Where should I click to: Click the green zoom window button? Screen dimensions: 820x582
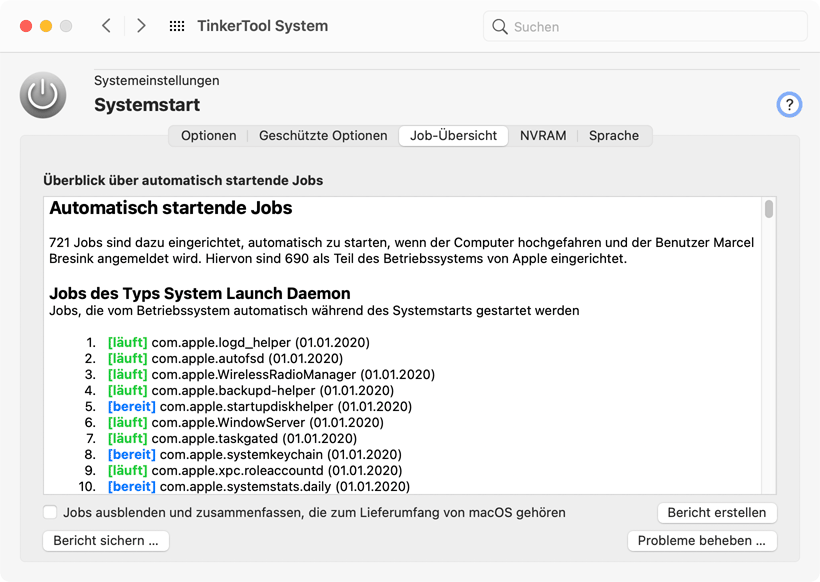(x=66, y=26)
